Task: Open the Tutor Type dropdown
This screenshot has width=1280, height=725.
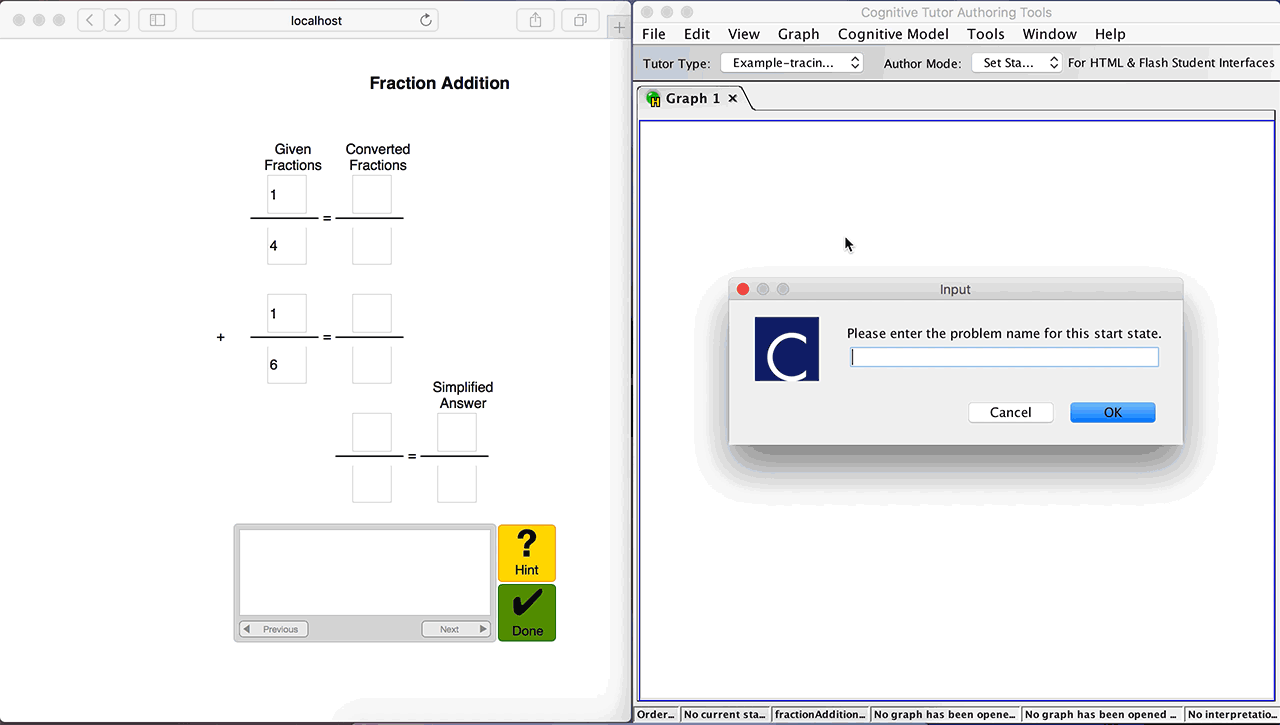Action: [x=791, y=62]
